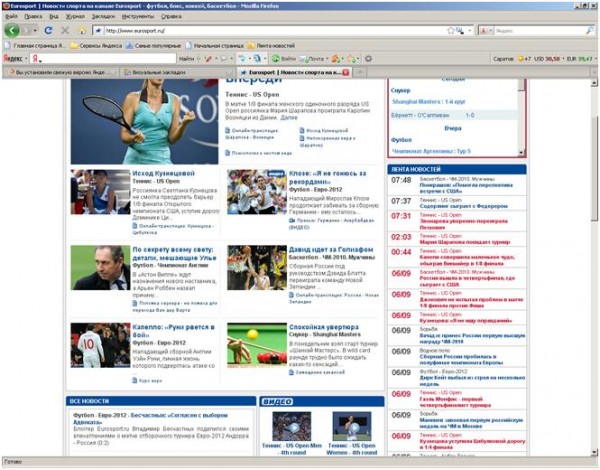The image size is (600, 470).
Task: Open the Закладки menu
Action: pos(103,16)
